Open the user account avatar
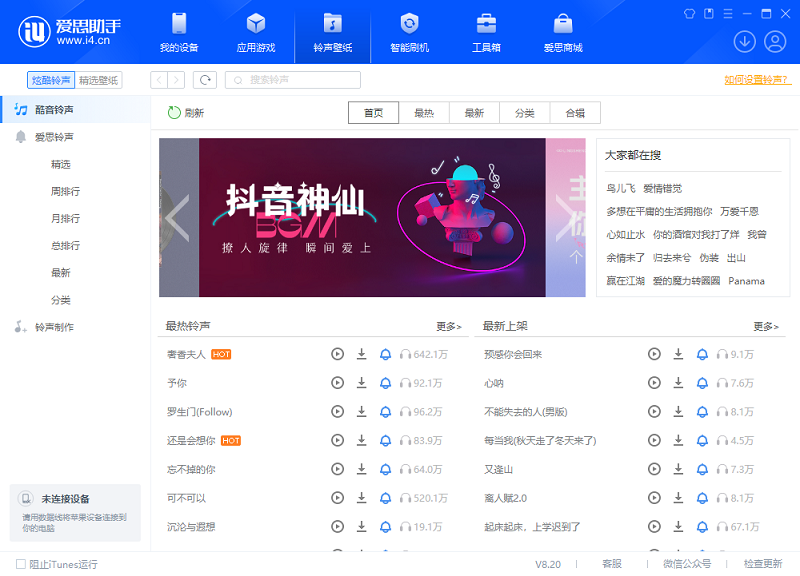This screenshot has height=576, width=800. point(773,41)
